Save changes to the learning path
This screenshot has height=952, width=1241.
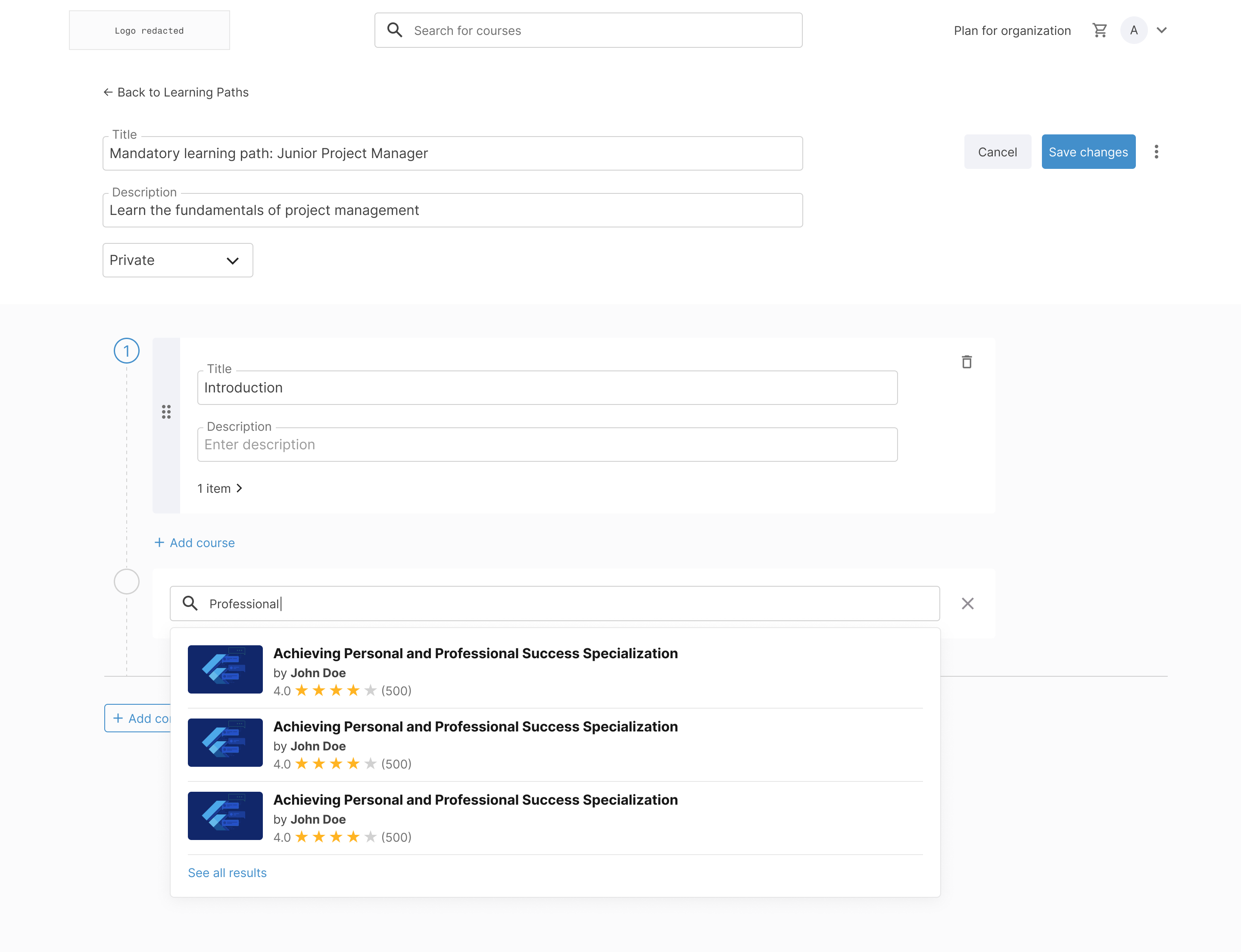point(1088,151)
